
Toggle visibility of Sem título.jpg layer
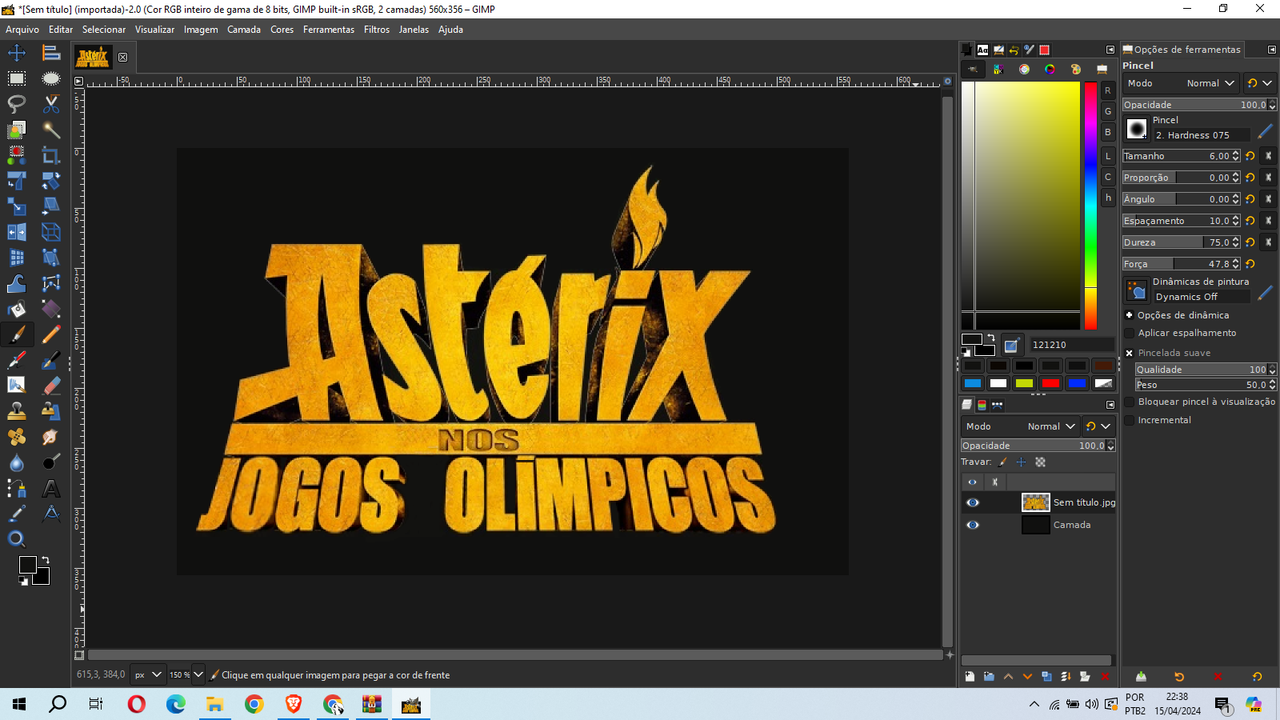tap(972, 502)
